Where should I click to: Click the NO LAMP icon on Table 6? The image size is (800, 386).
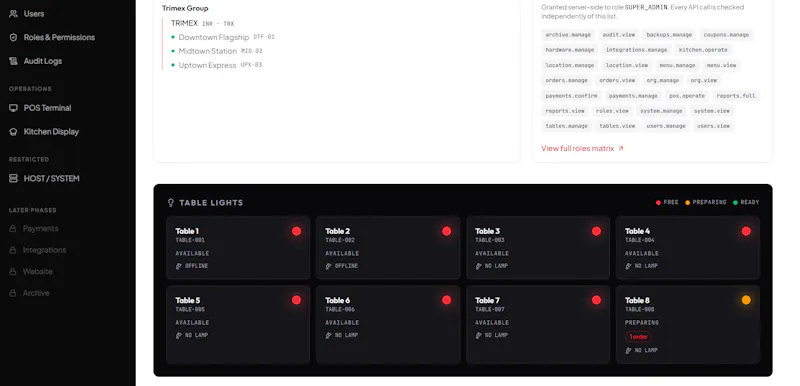point(329,336)
